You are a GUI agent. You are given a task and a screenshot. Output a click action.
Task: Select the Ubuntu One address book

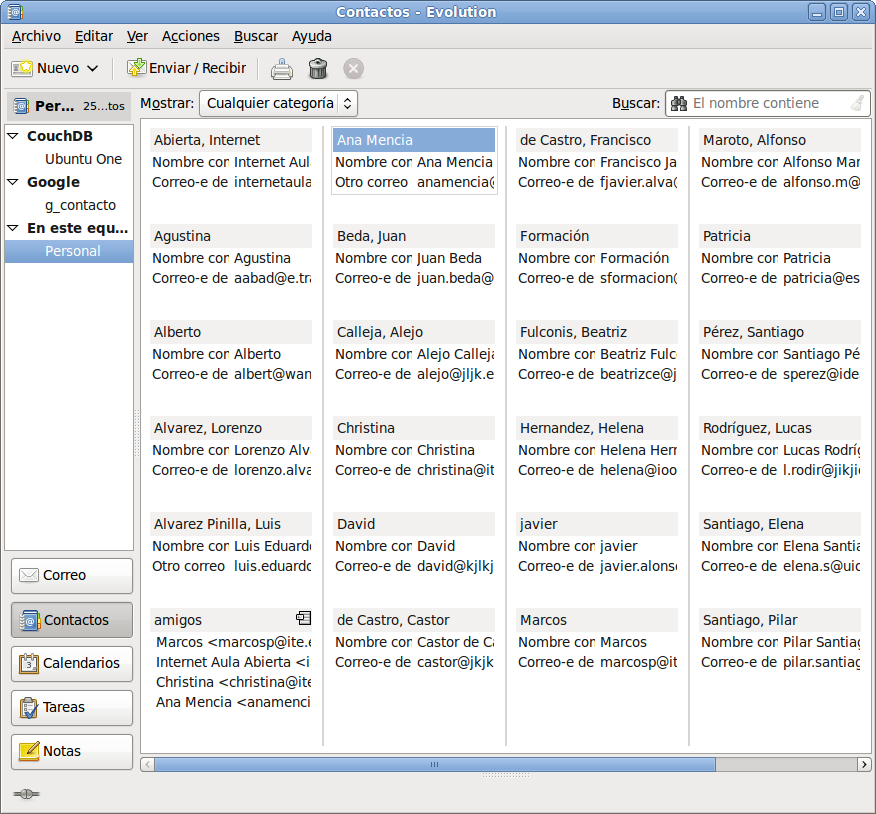click(83, 159)
